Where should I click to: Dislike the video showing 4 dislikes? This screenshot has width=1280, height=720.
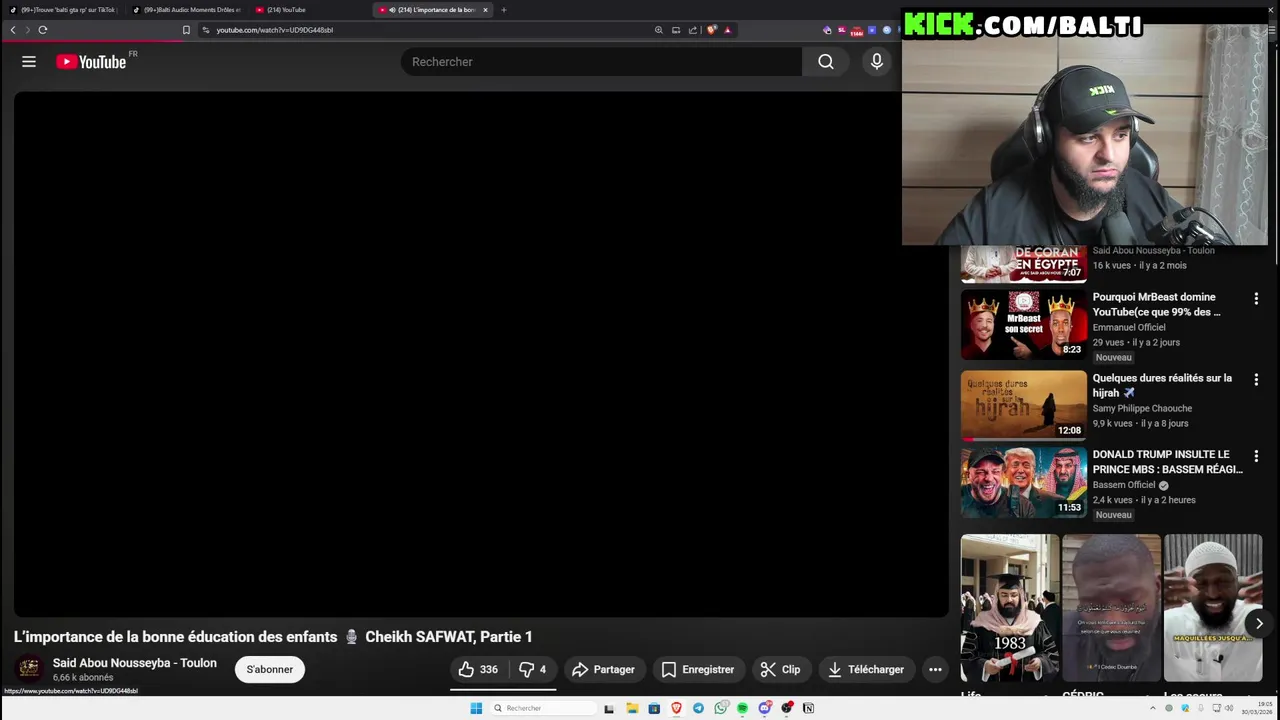click(533, 669)
